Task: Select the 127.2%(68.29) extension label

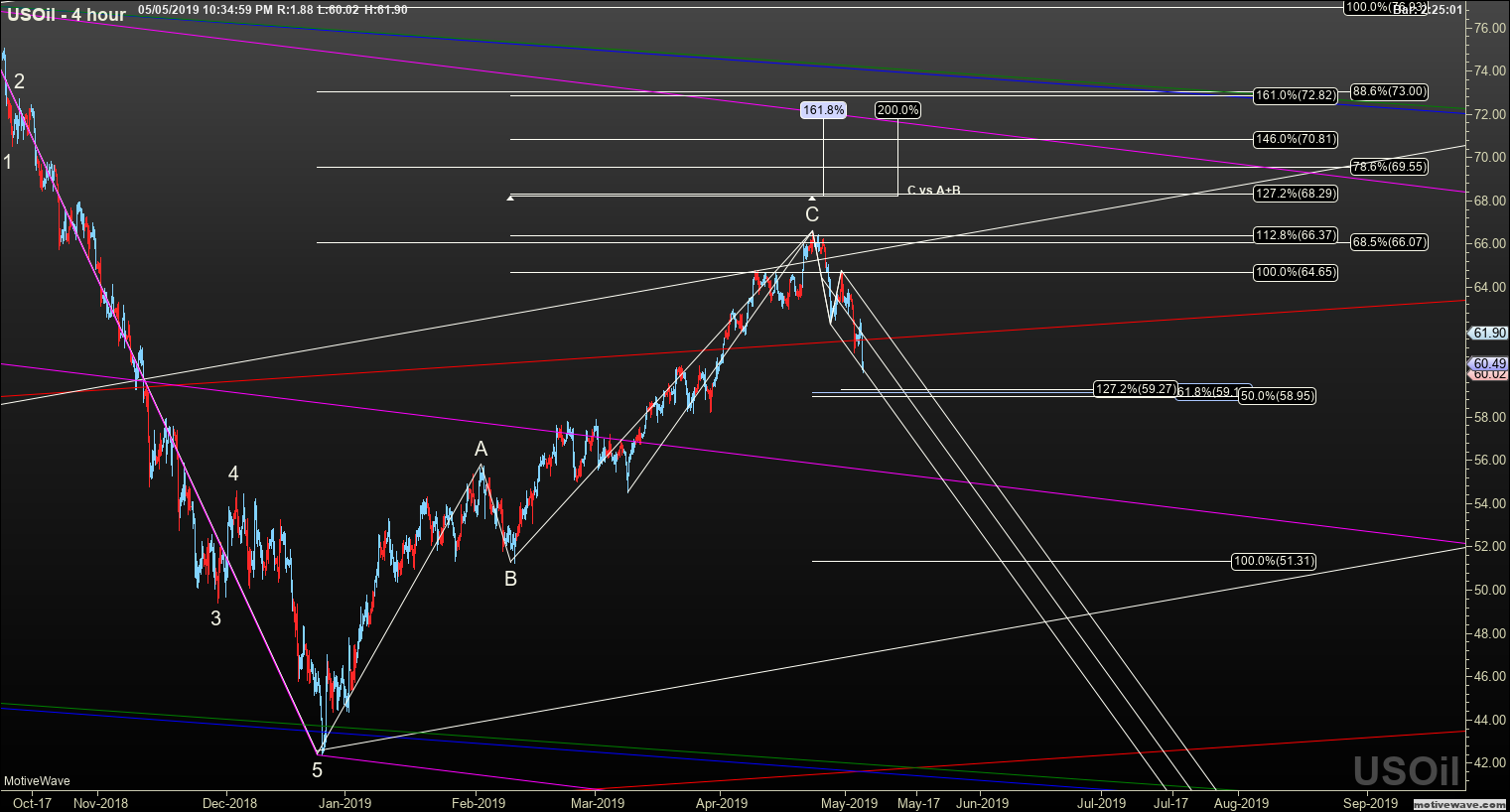Action: coord(1295,194)
